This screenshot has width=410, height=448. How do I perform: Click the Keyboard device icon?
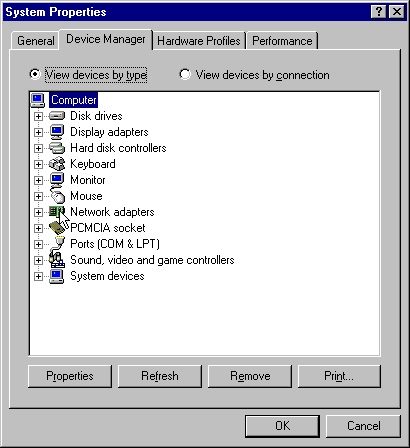[x=57, y=164]
